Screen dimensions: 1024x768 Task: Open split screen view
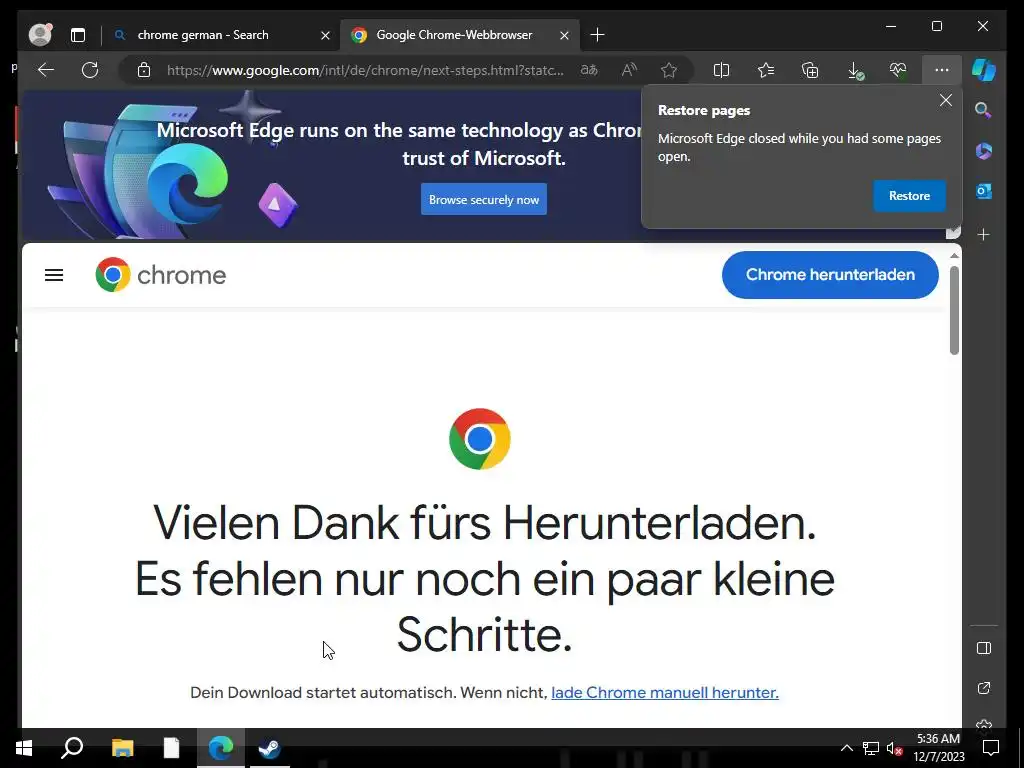coord(721,70)
